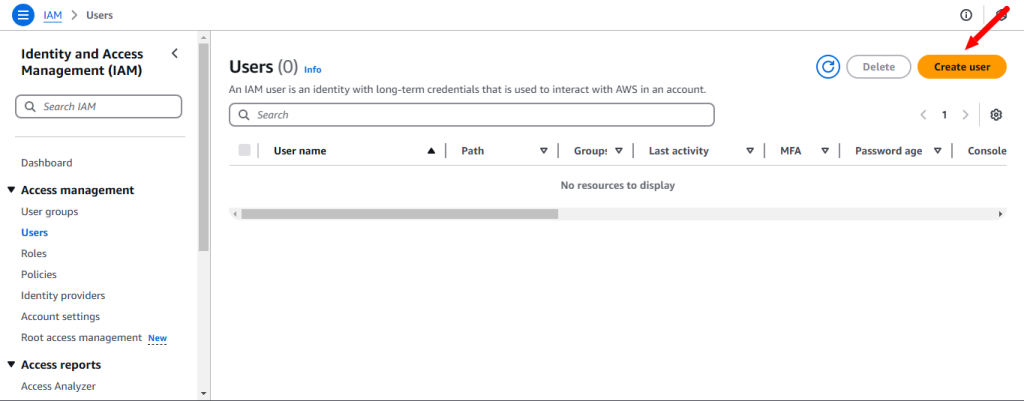This screenshot has height=401, width=1024.
Task: Open Identity providers in sidebar
Action: 63,295
